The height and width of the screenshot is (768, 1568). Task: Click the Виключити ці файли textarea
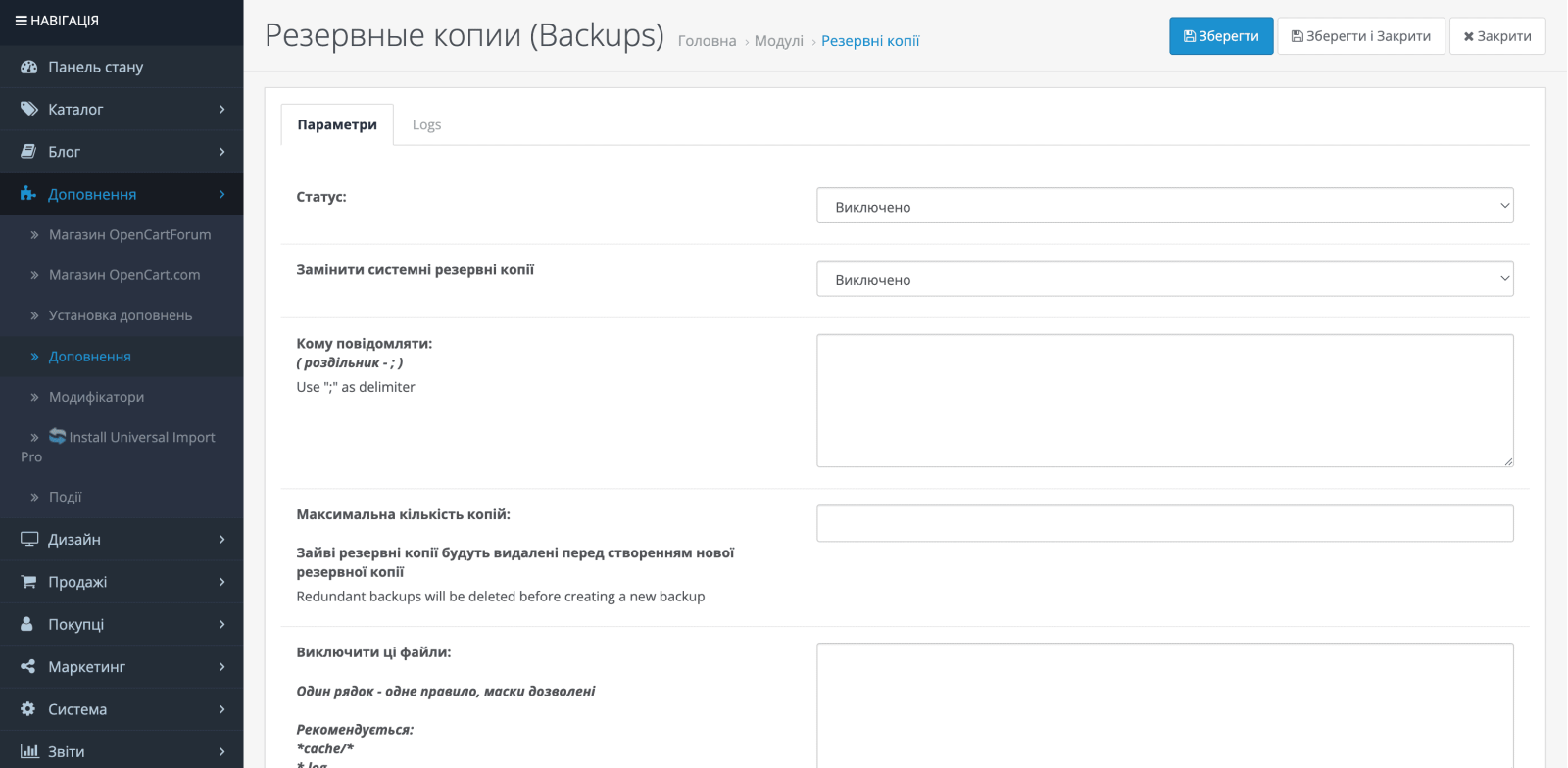[1165, 705]
